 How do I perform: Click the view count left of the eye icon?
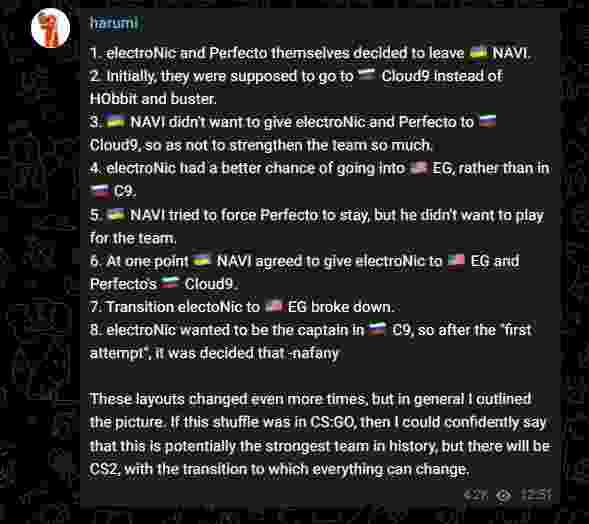[x=476, y=496]
